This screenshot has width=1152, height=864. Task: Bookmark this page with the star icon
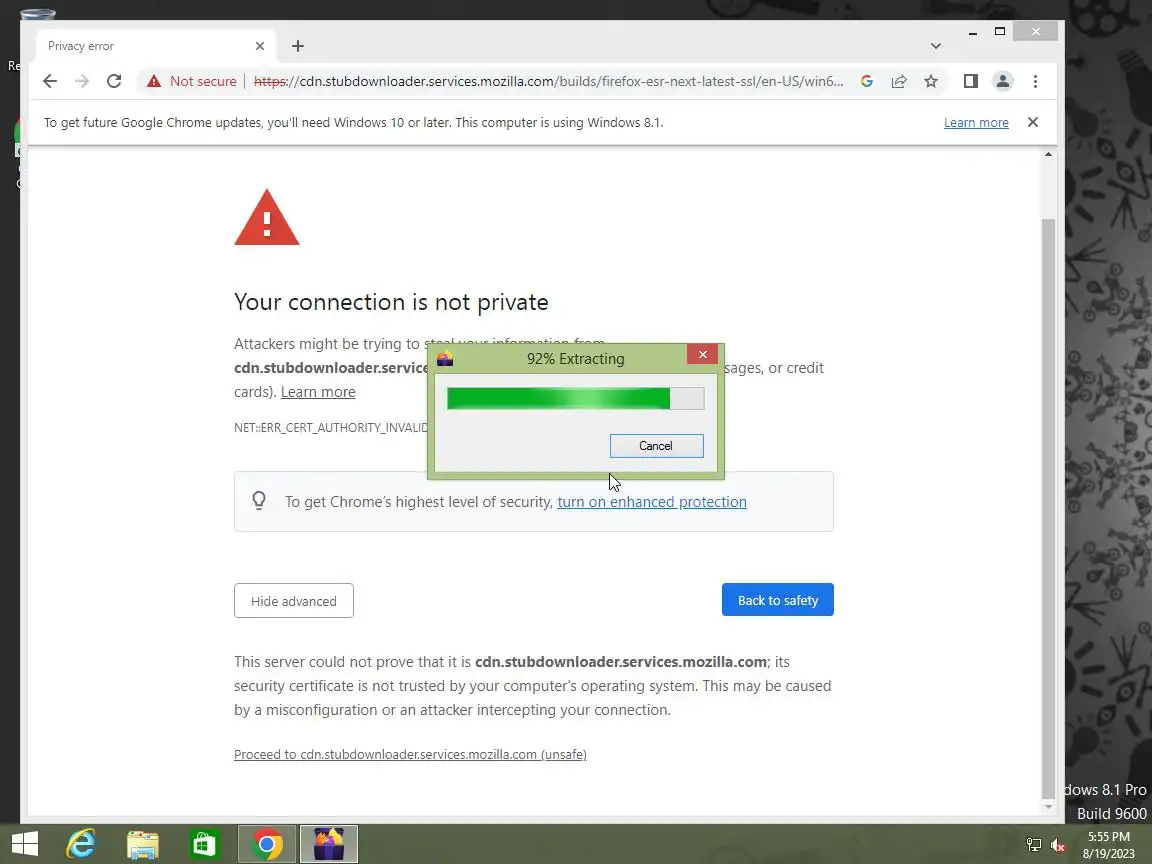(x=931, y=82)
